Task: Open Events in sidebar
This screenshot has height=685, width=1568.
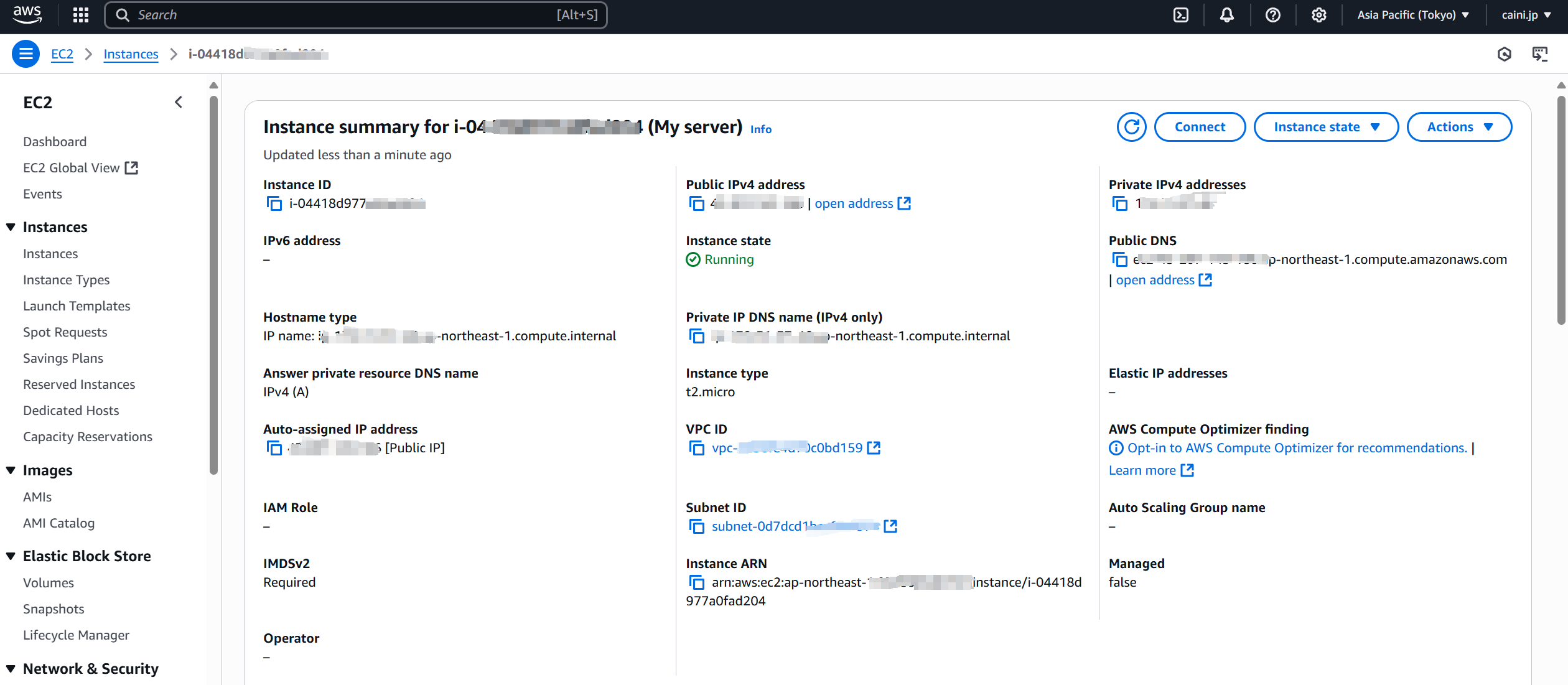Action: 42,194
